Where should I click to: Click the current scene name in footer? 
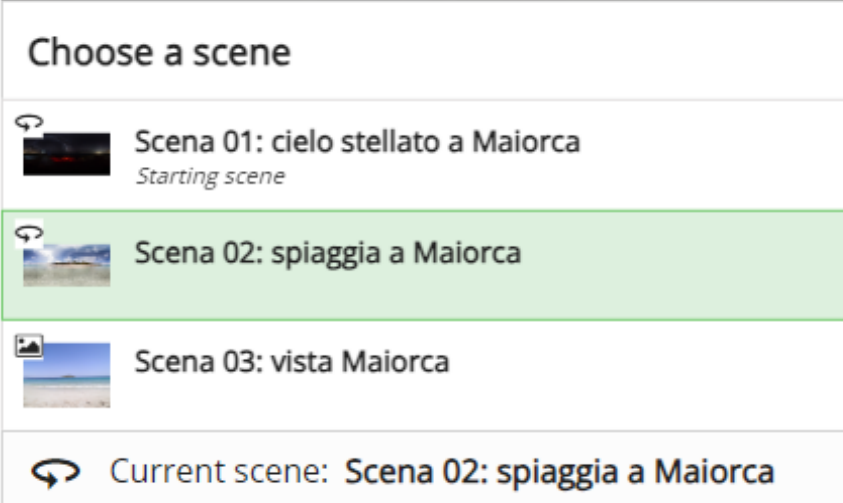559,472
